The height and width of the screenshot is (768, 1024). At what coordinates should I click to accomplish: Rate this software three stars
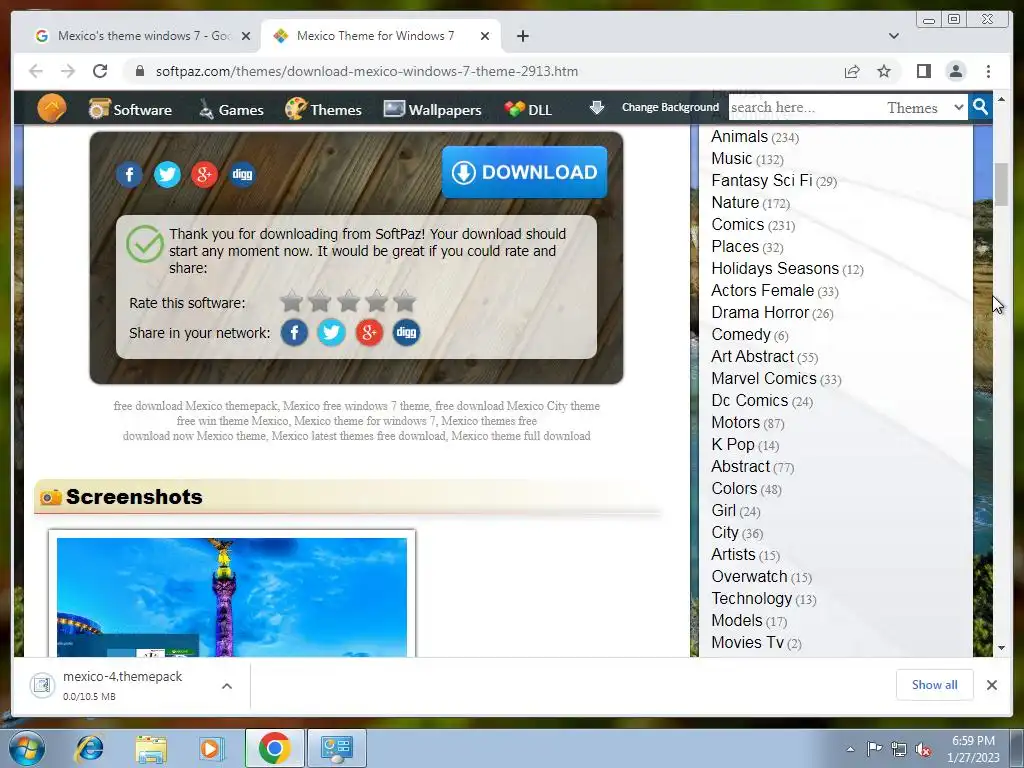(x=348, y=302)
